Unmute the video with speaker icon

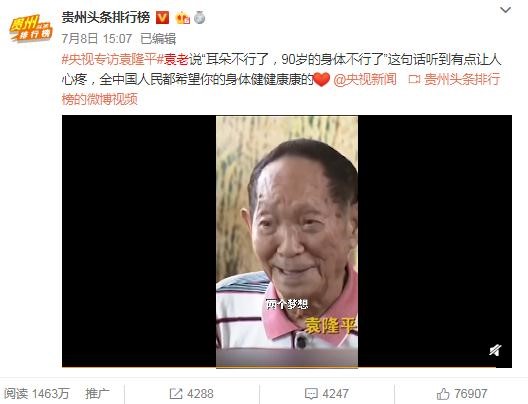pos(495,350)
